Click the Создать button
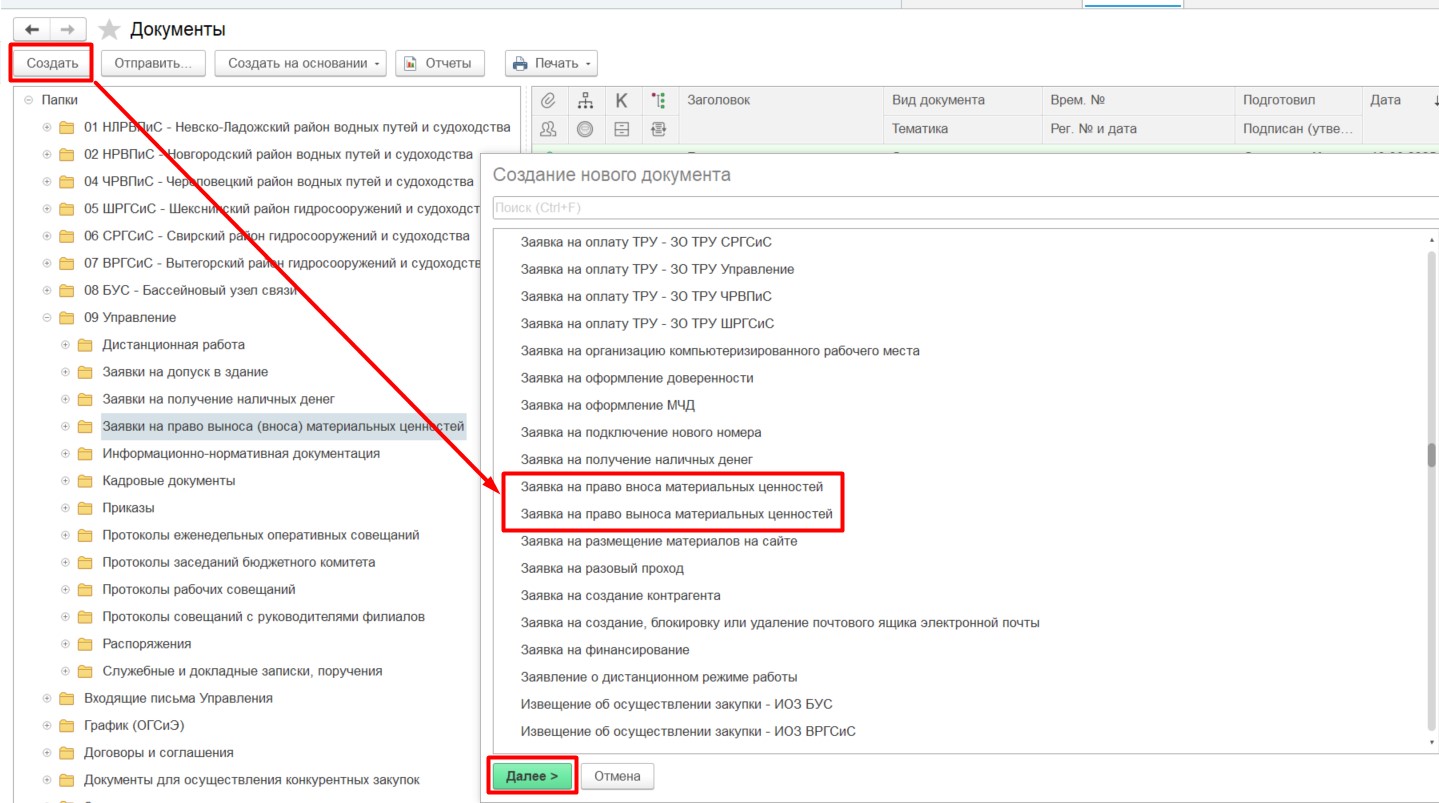1439x803 pixels. click(x=52, y=63)
